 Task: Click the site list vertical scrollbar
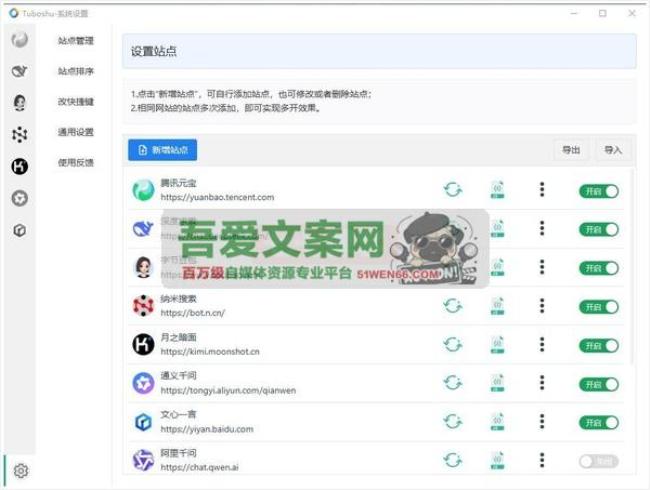click(x=632, y=266)
